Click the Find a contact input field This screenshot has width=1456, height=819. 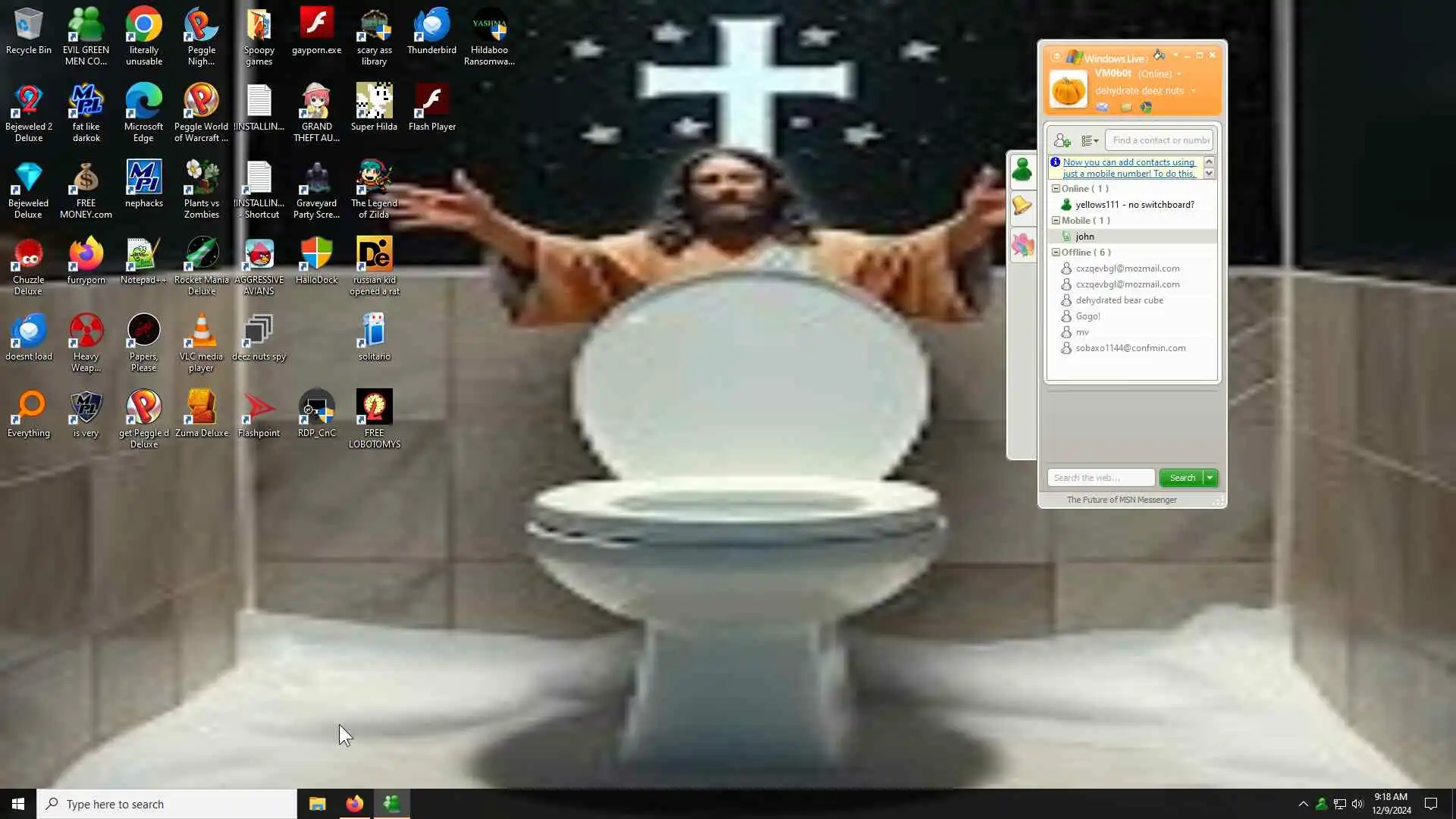point(1159,140)
